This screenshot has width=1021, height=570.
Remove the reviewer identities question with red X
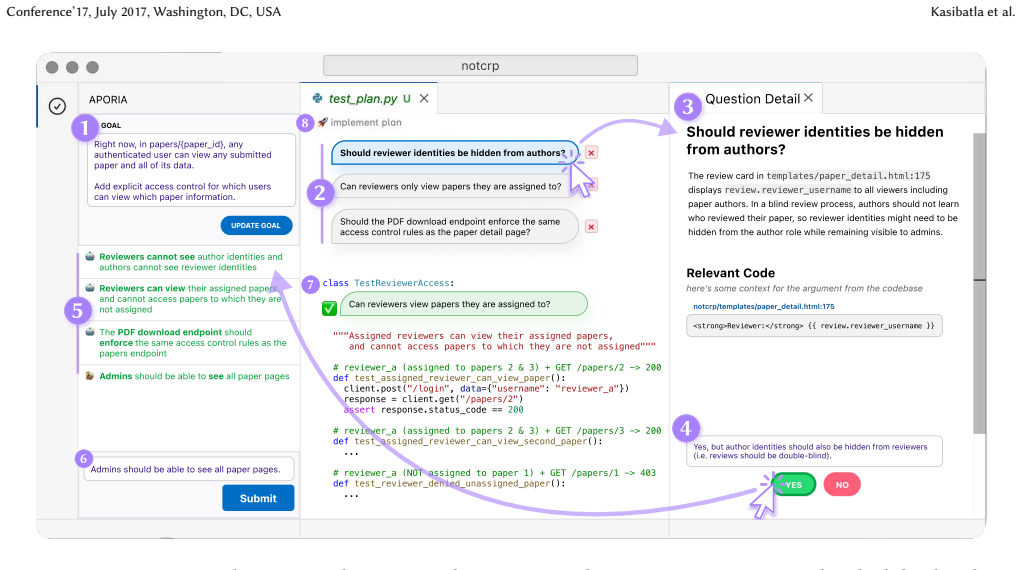click(x=591, y=152)
